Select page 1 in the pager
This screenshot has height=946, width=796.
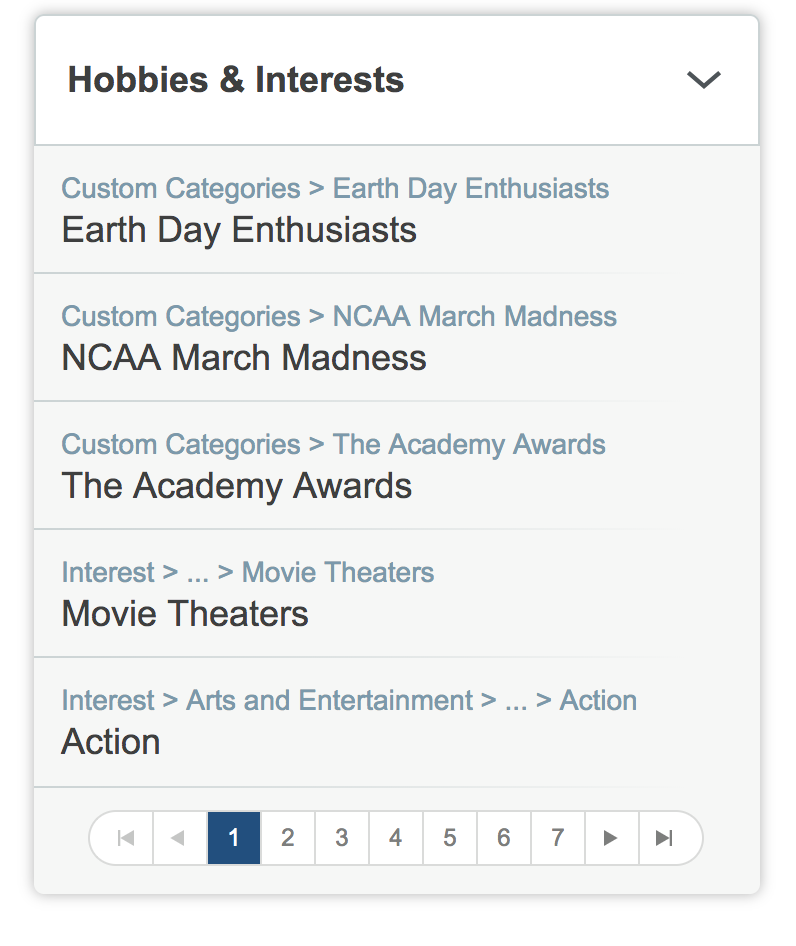[234, 838]
